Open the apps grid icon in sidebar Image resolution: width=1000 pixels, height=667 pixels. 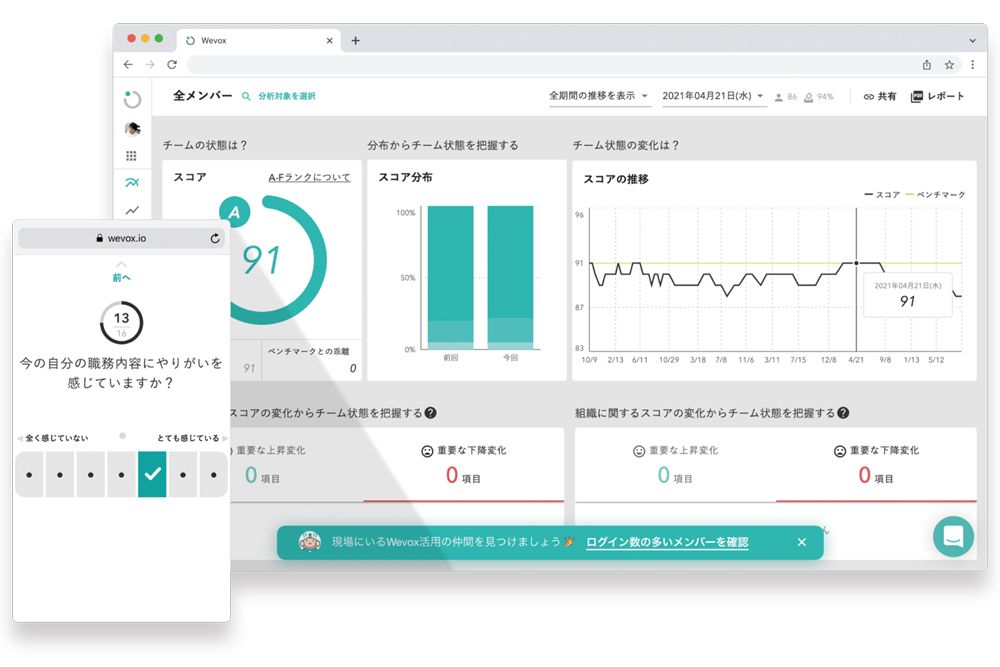click(132, 156)
